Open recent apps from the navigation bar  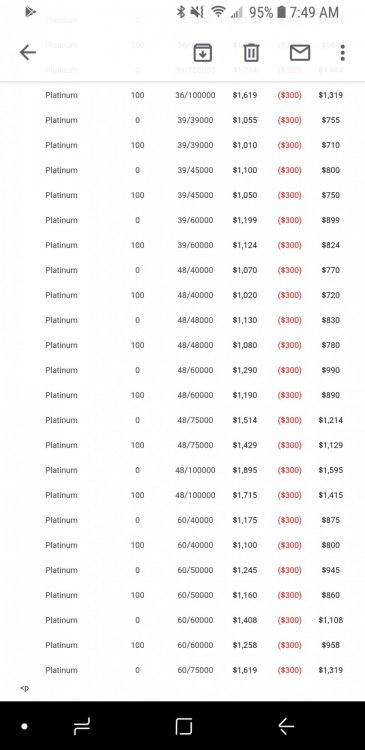[82, 727]
